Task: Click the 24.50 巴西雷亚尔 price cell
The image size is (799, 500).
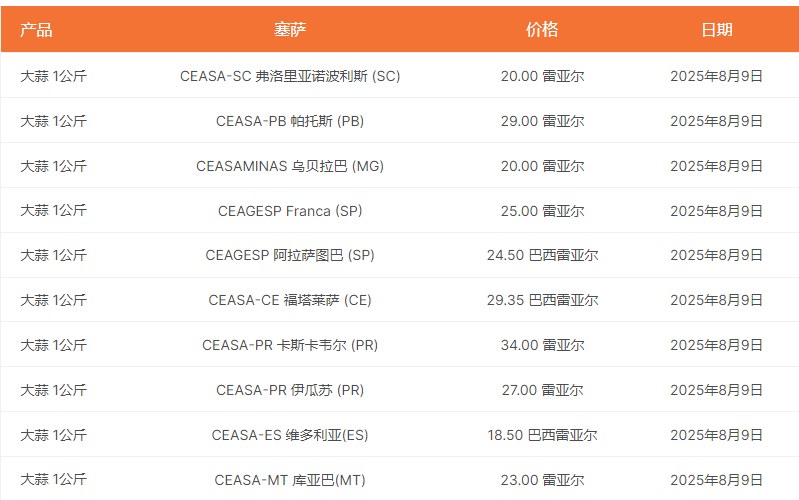Action: click(542, 255)
